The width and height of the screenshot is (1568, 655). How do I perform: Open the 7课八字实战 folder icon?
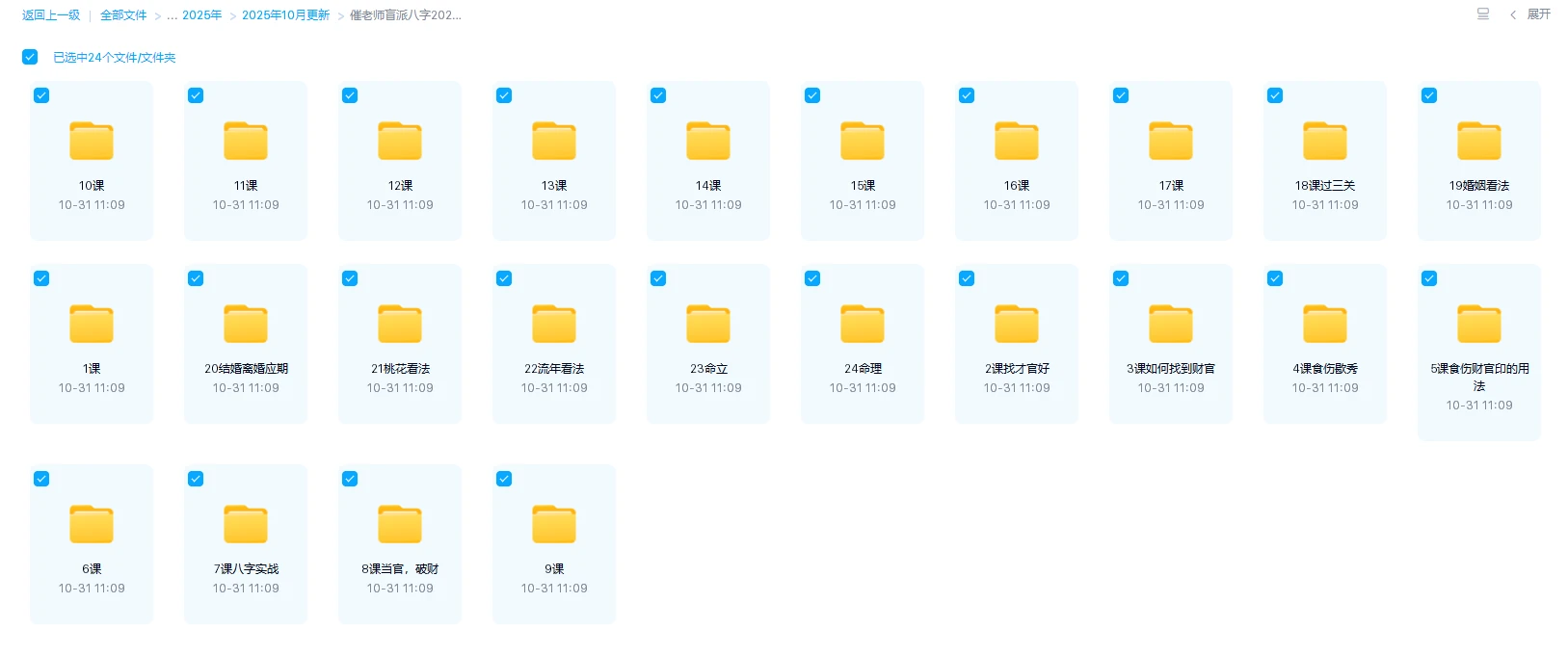(246, 524)
